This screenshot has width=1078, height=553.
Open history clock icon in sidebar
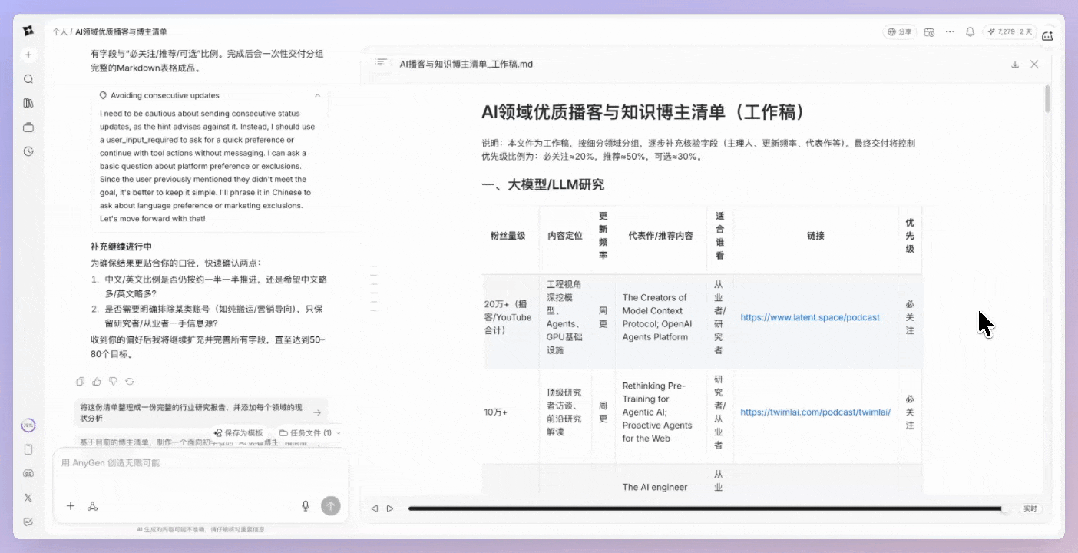click(29, 151)
